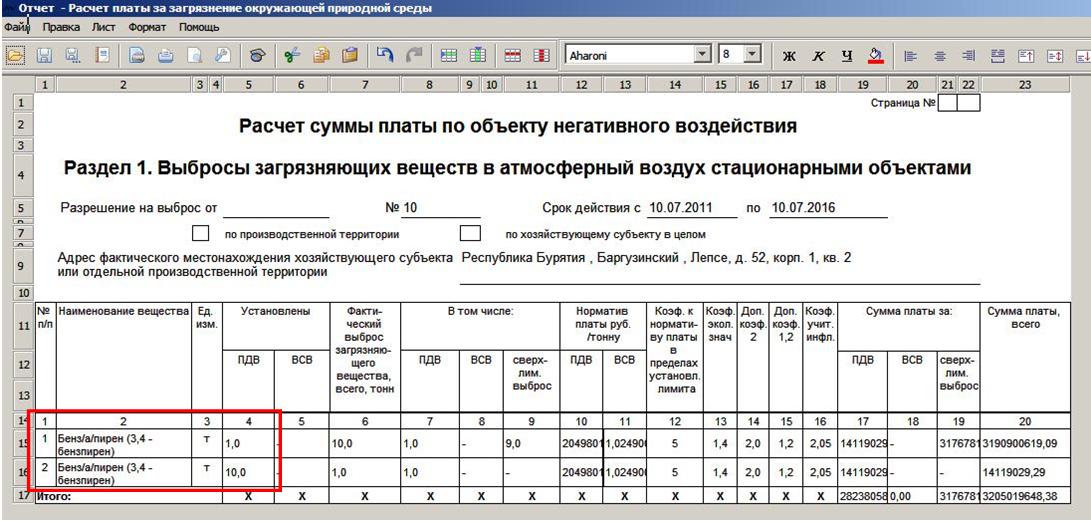Click the Insert row icon
1091x522 pixels.
[x=450, y=57]
